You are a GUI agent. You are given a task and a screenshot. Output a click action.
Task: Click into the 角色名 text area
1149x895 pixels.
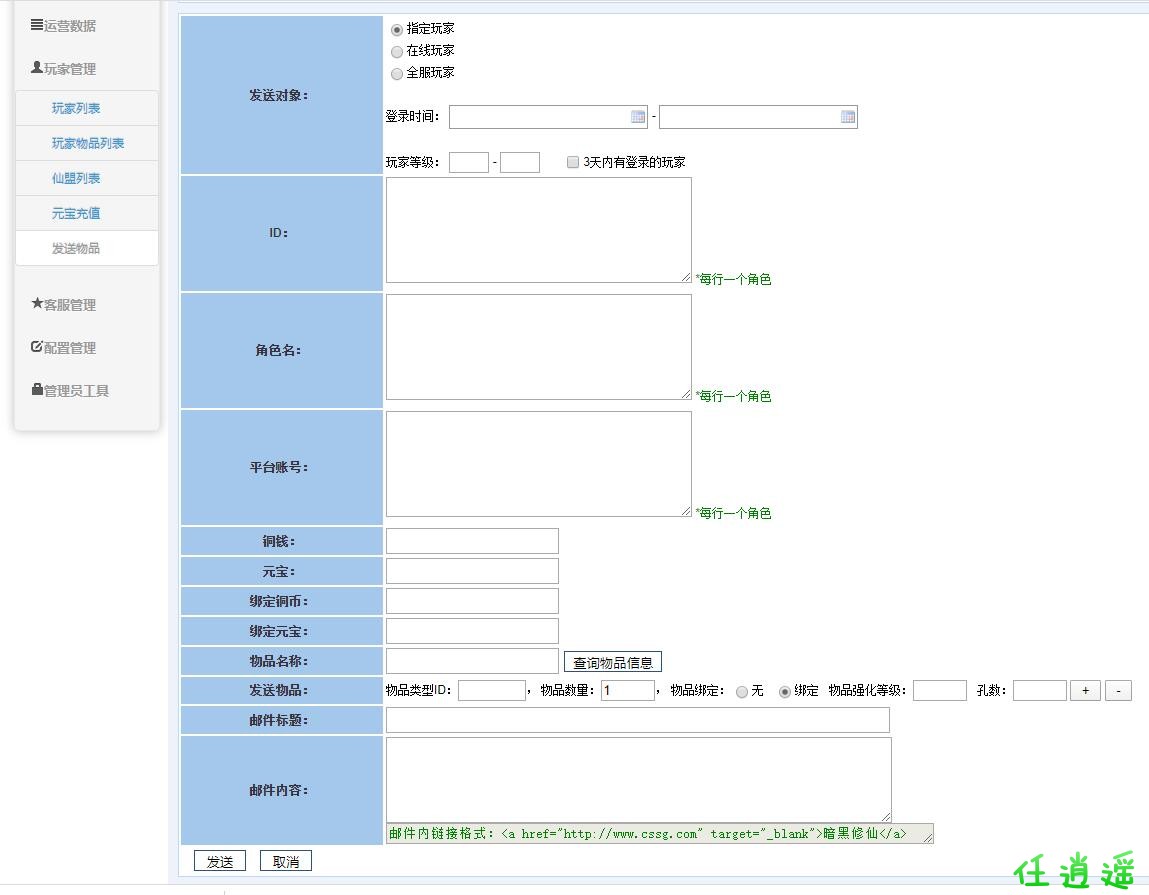tap(539, 347)
